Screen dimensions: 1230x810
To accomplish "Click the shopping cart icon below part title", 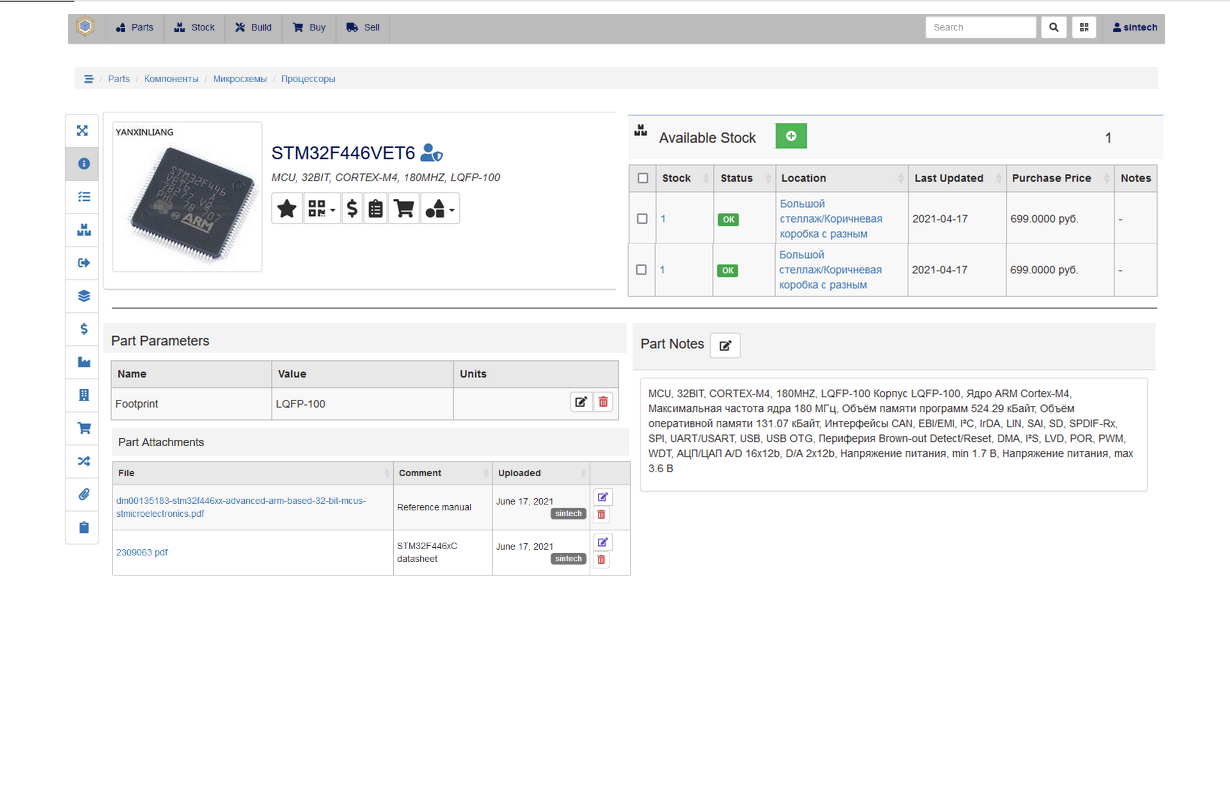I will (404, 209).
